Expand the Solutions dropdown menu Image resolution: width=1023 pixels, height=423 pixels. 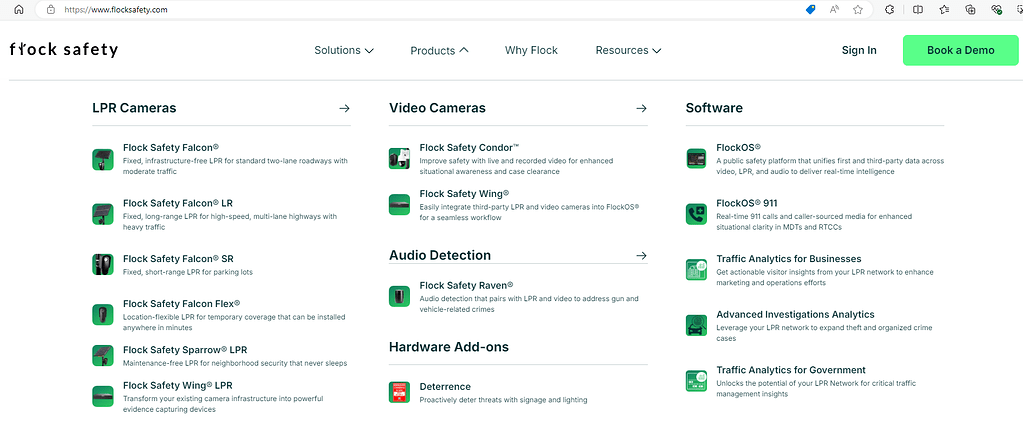click(x=344, y=50)
